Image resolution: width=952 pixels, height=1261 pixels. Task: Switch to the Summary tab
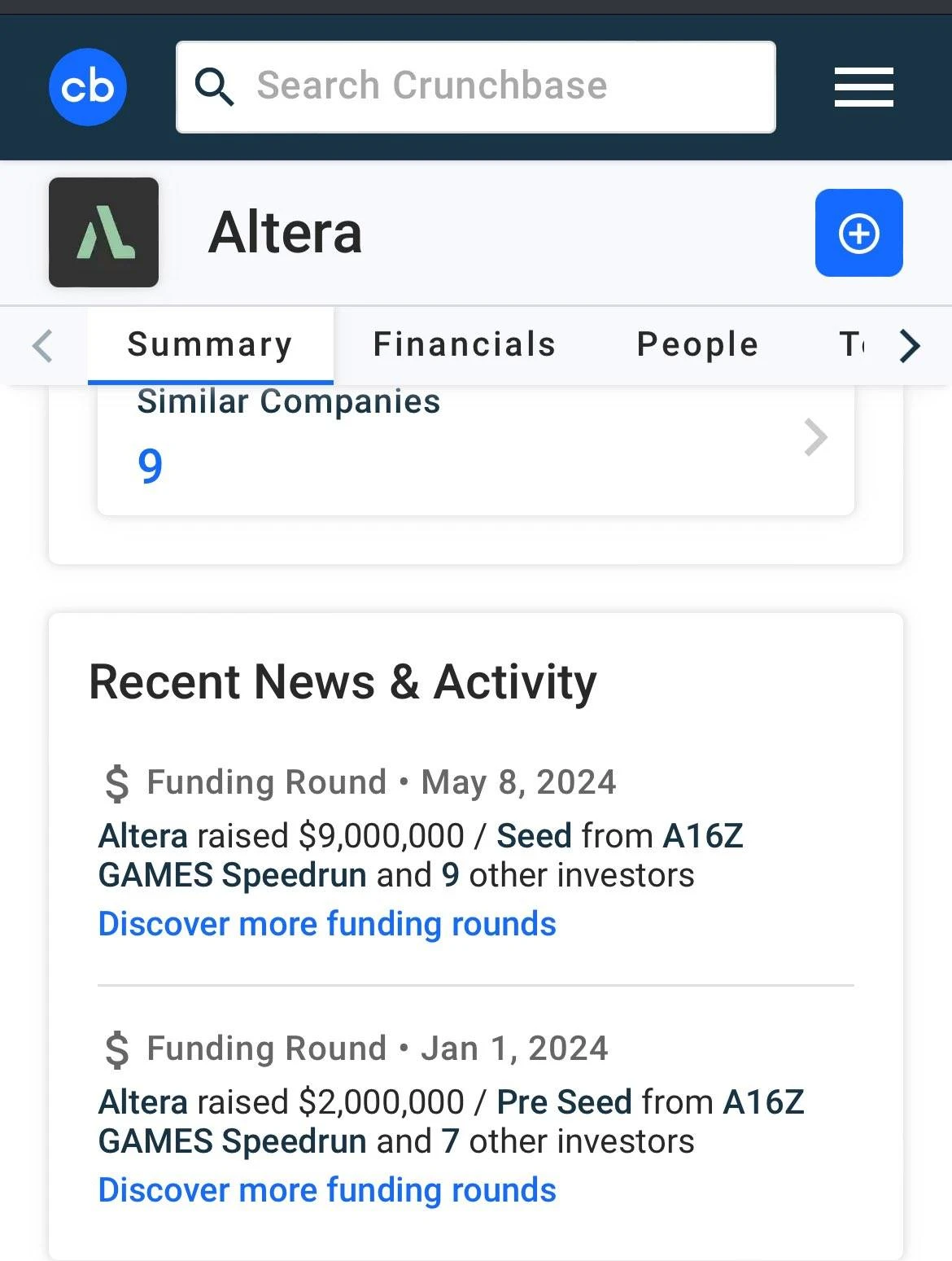pos(210,344)
